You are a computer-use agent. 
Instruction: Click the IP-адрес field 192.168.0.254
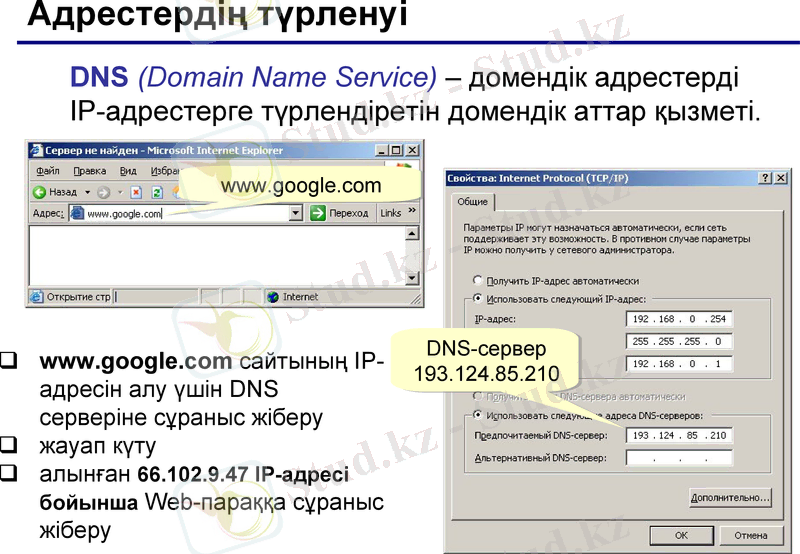679,319
